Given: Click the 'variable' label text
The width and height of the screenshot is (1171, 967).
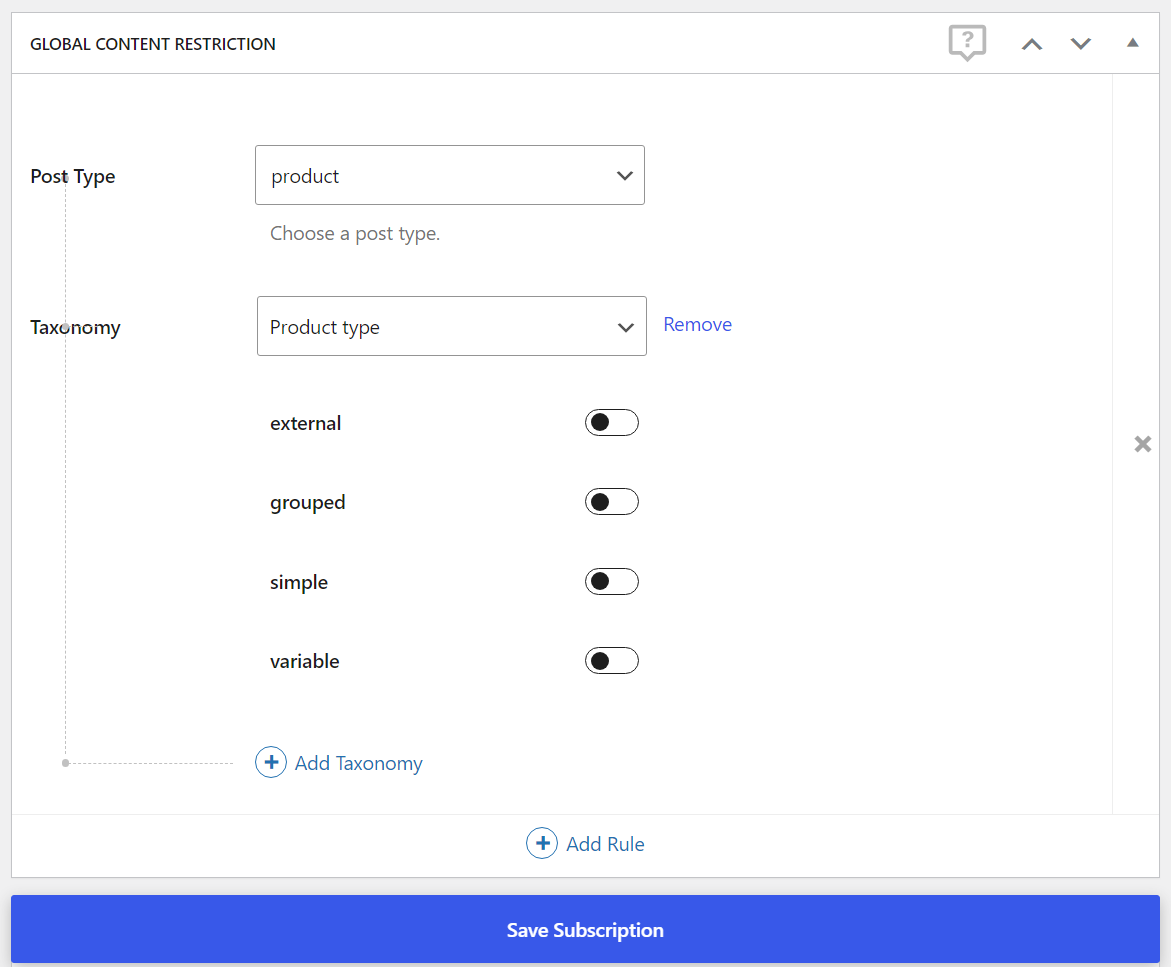Looking at the screenshot, I should pyautogui.click(x=305, y=662).
